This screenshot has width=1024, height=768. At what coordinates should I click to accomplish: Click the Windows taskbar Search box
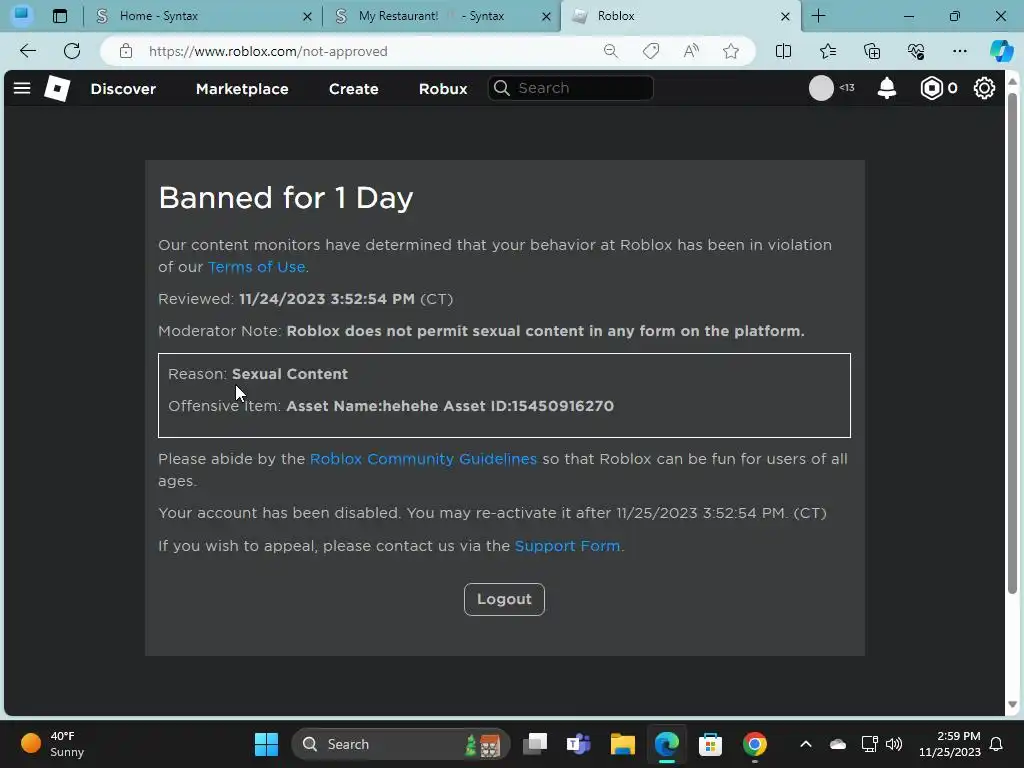point(400,744)
